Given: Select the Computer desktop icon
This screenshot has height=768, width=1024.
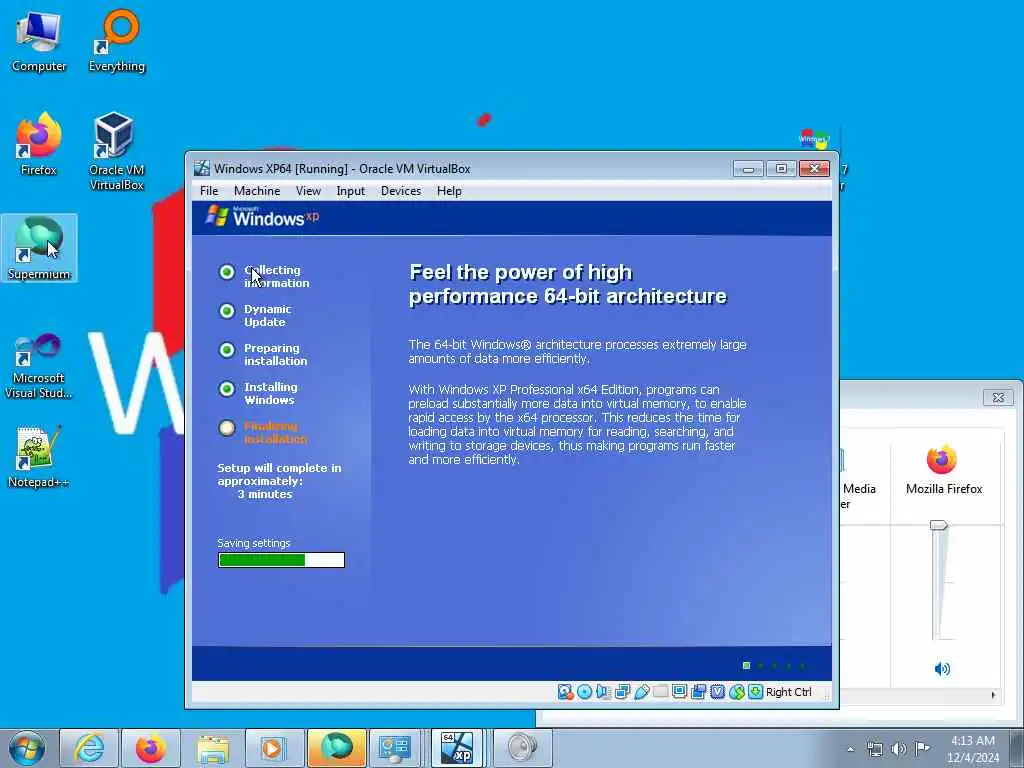Looking at the screenshot, I should coord(39,41).
